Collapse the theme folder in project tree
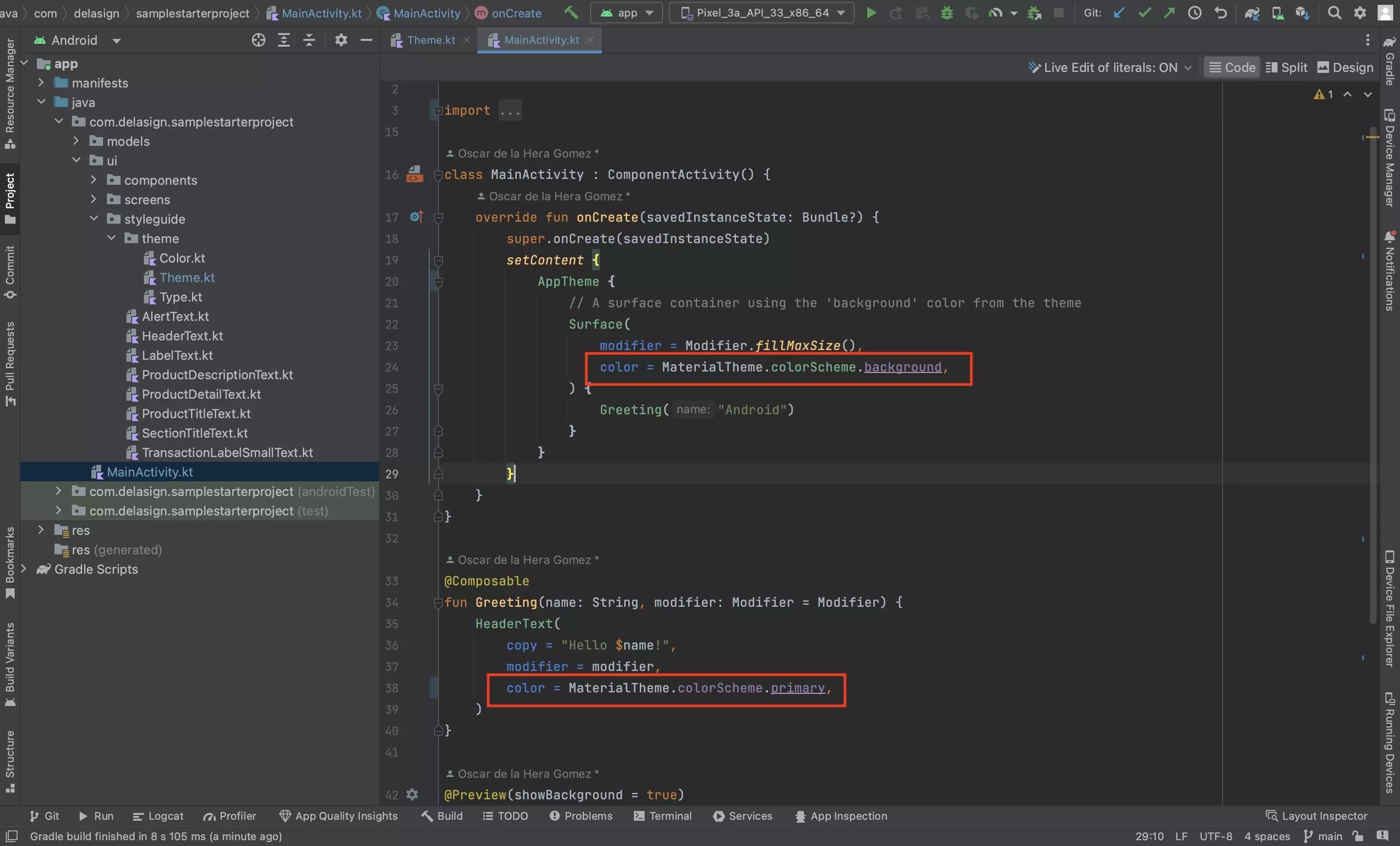Screen dimensions: 1400x846 pos(111,239)
